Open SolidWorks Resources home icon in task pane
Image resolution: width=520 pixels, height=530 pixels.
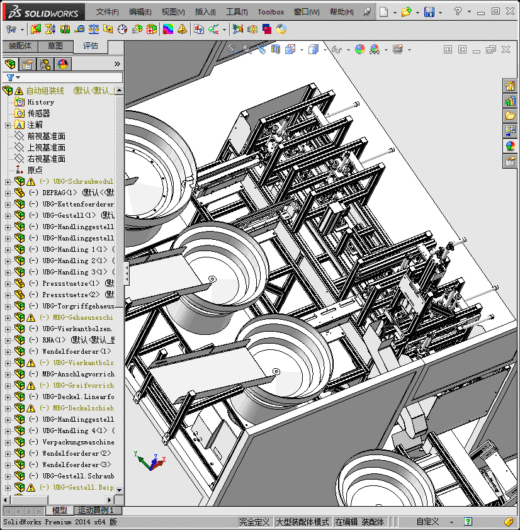510,86
